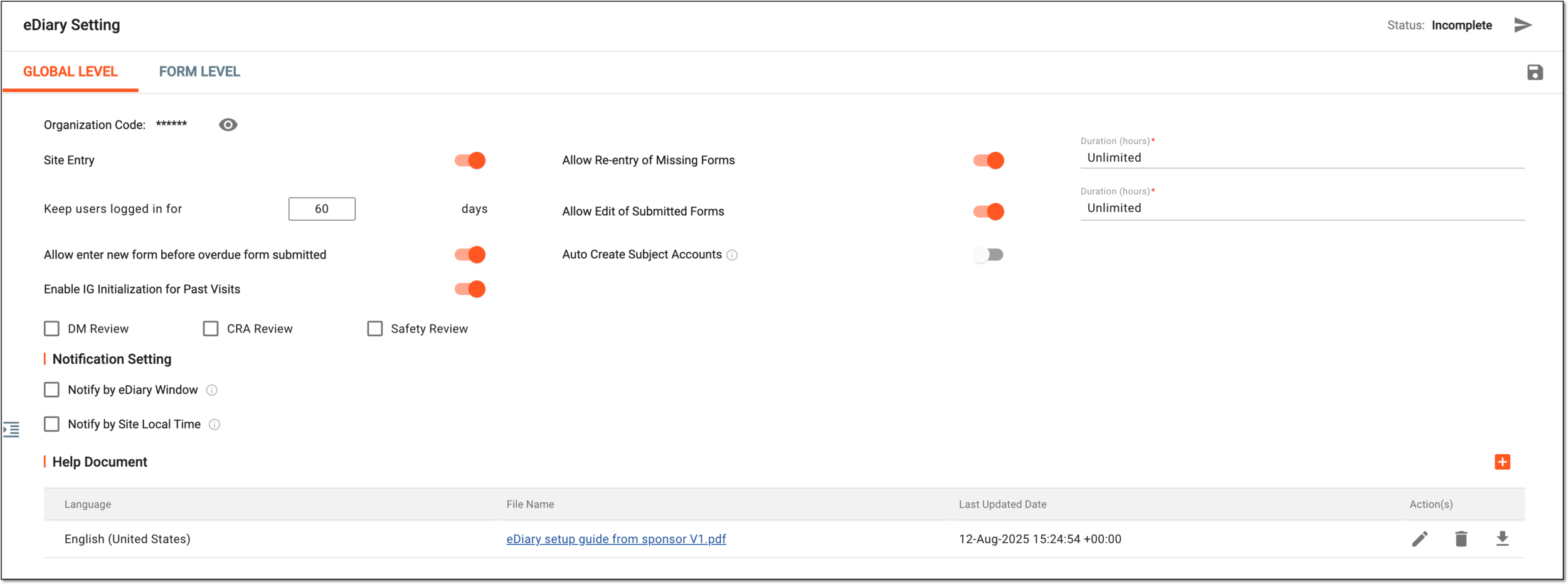Switch to the GLOBAL LEVEL tab
This screenshot has height=584, width=1568.
pos(70,72)
